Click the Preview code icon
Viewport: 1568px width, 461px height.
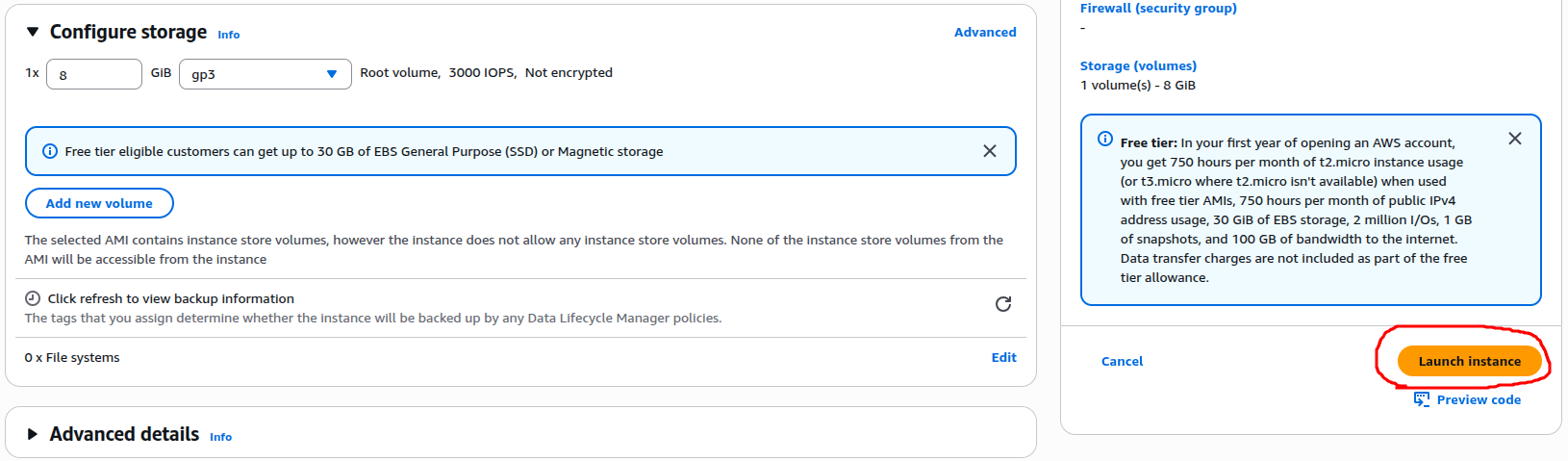[1422, 399]
